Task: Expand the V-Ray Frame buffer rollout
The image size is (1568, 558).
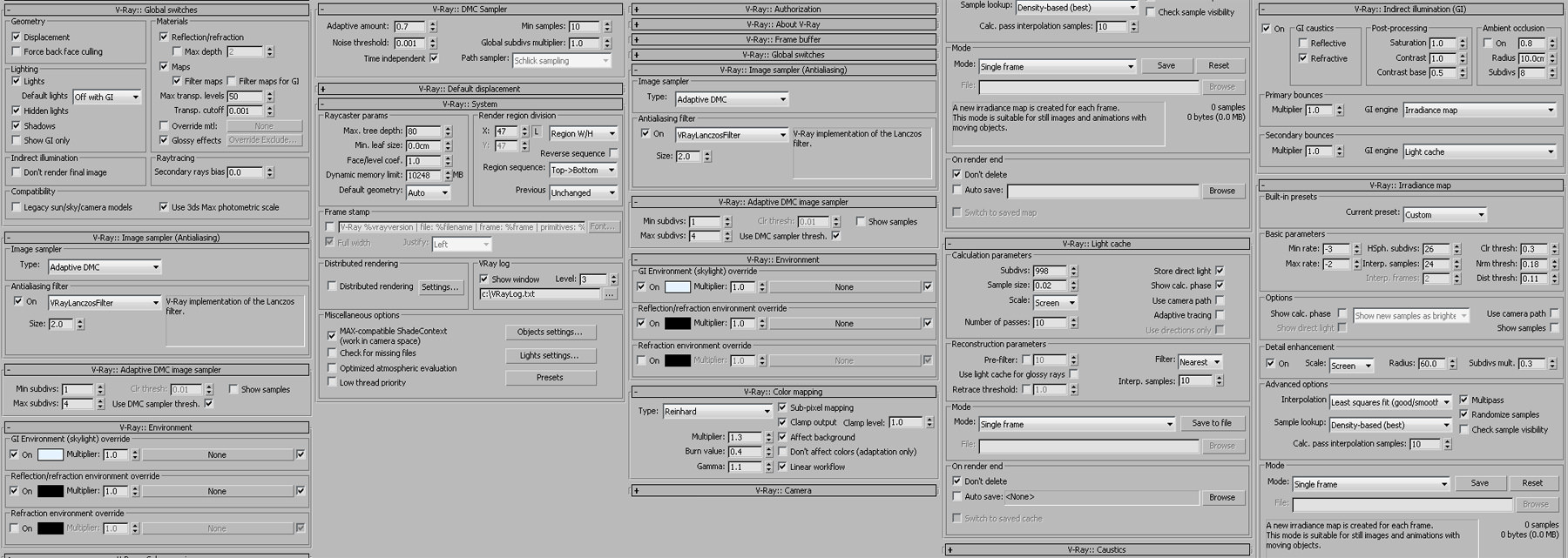Action: [x=782, y=39]
